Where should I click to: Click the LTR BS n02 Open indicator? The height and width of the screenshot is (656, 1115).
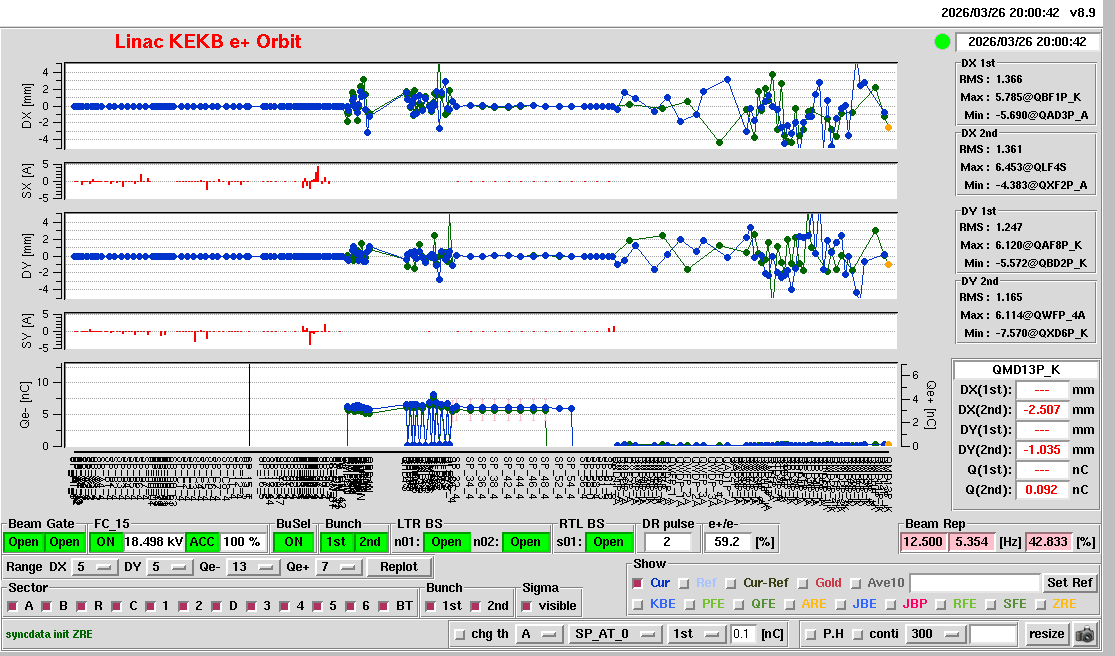(x=526, y=542)
